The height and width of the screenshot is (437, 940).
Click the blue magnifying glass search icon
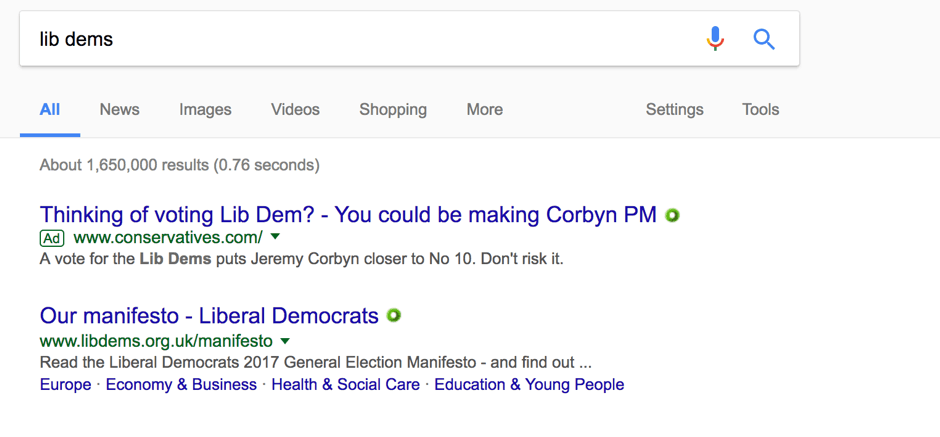point(764,40)
